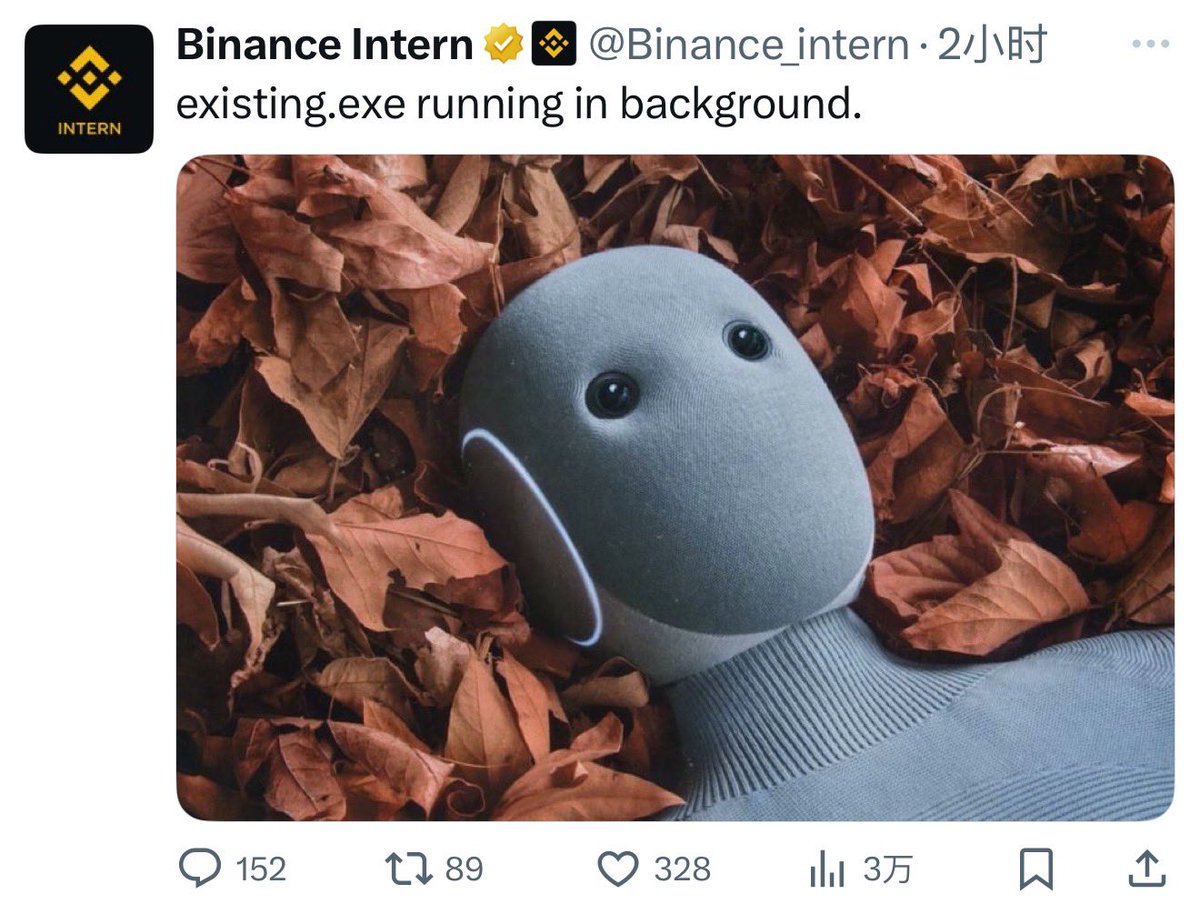Click the 3万 views count

(x=887, y=869)
